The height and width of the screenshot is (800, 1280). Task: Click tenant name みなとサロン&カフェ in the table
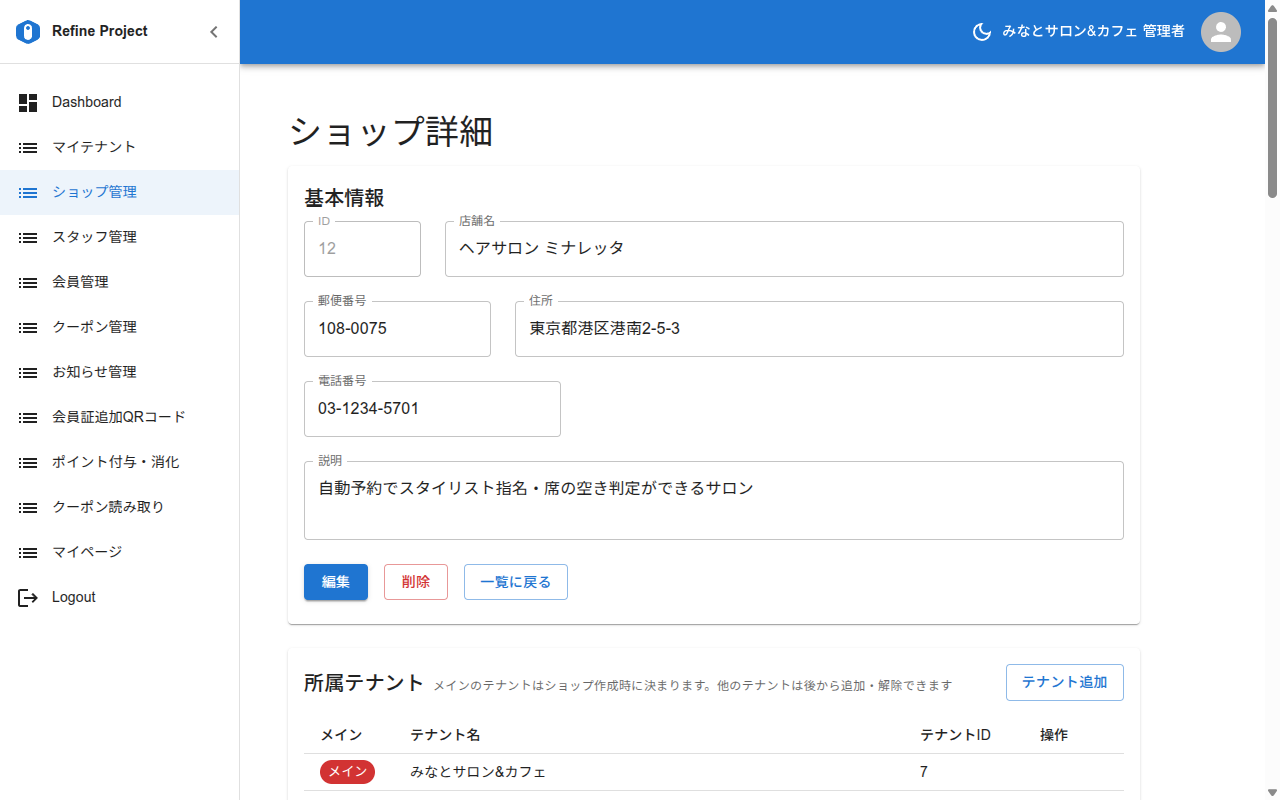coord(478,772)
